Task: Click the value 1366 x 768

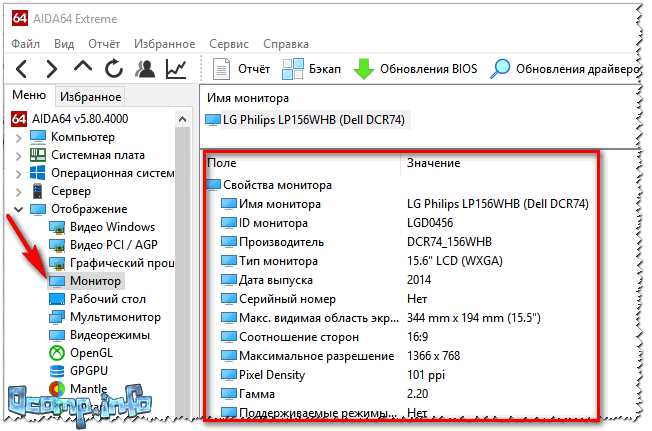Action: click(434, 356)
